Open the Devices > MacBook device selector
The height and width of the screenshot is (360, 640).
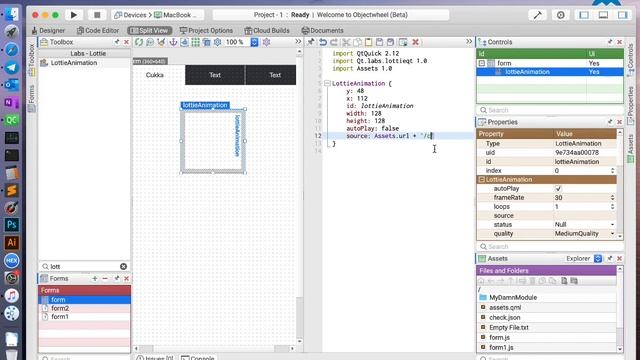pos(158,15)
